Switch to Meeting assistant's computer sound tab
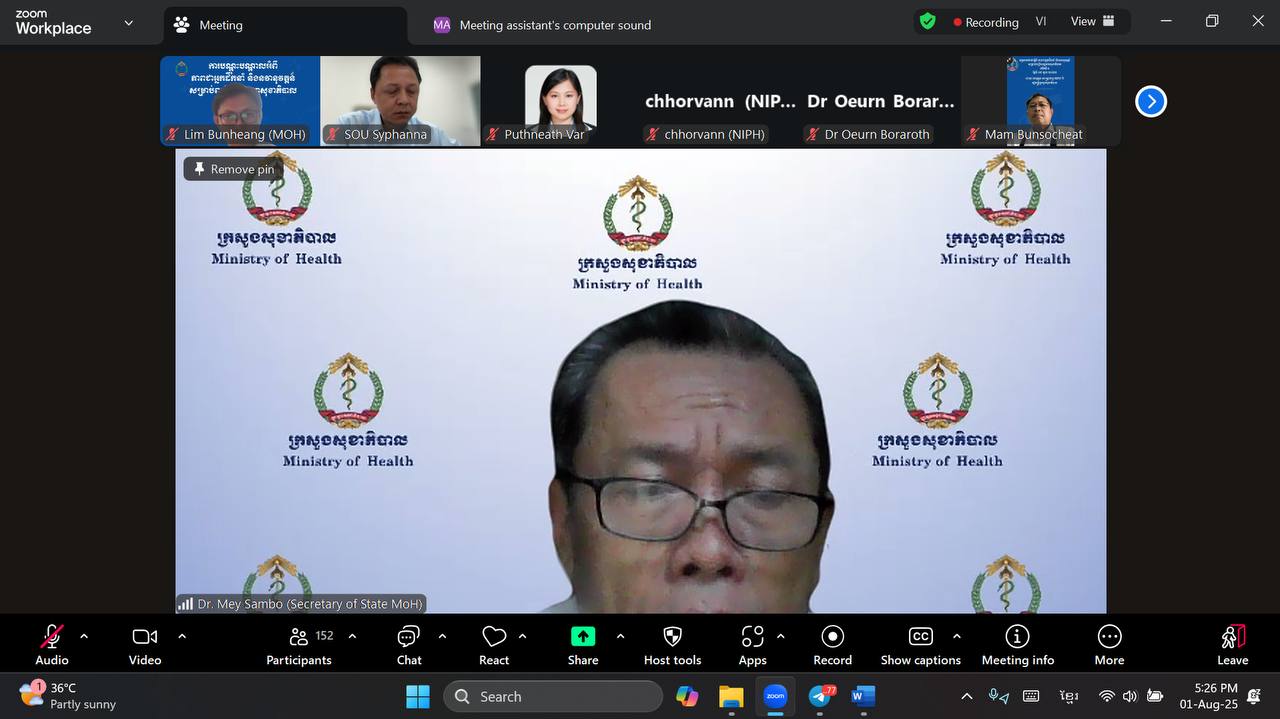Viewport: 1280px width, 719px height. pyautogui.click(x=543, y=25)
